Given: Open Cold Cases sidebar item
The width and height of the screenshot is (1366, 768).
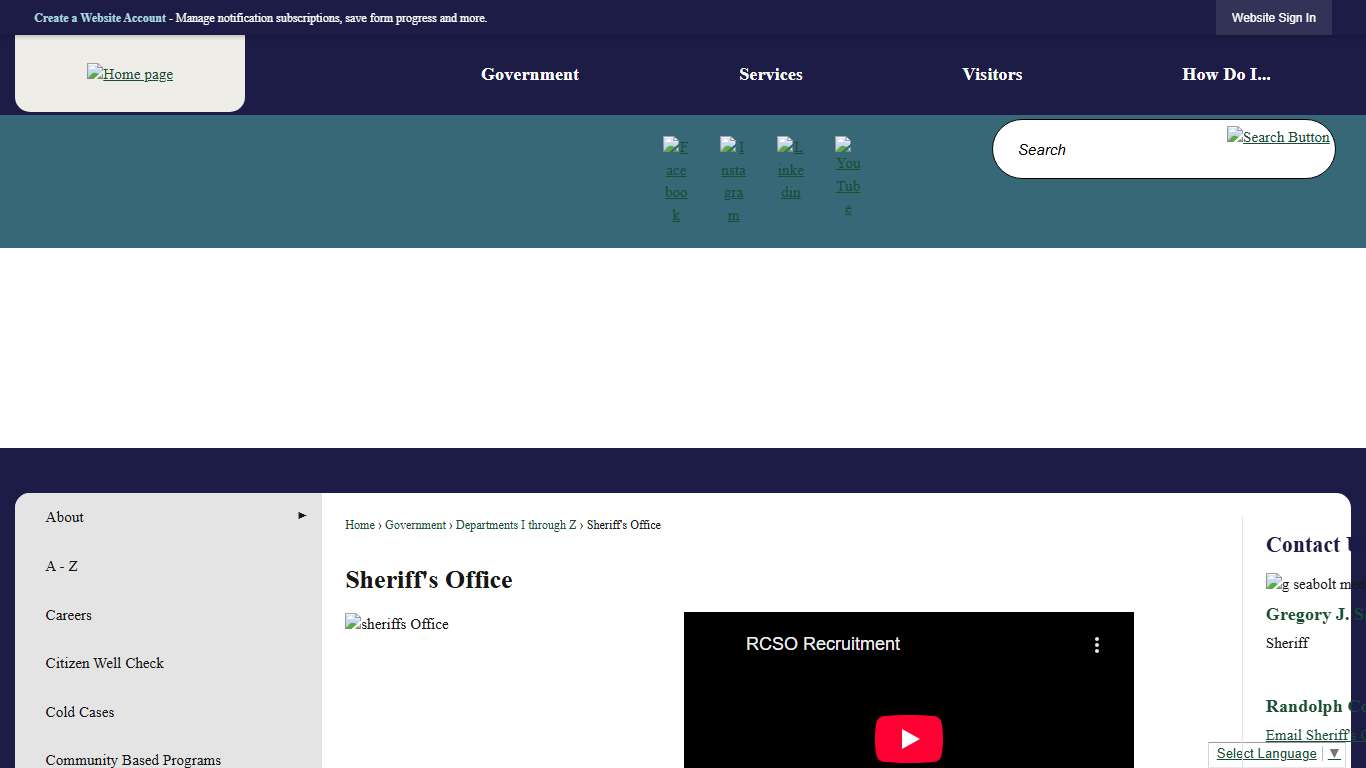Looking at the screenshot, I should (x=80, y=712).
